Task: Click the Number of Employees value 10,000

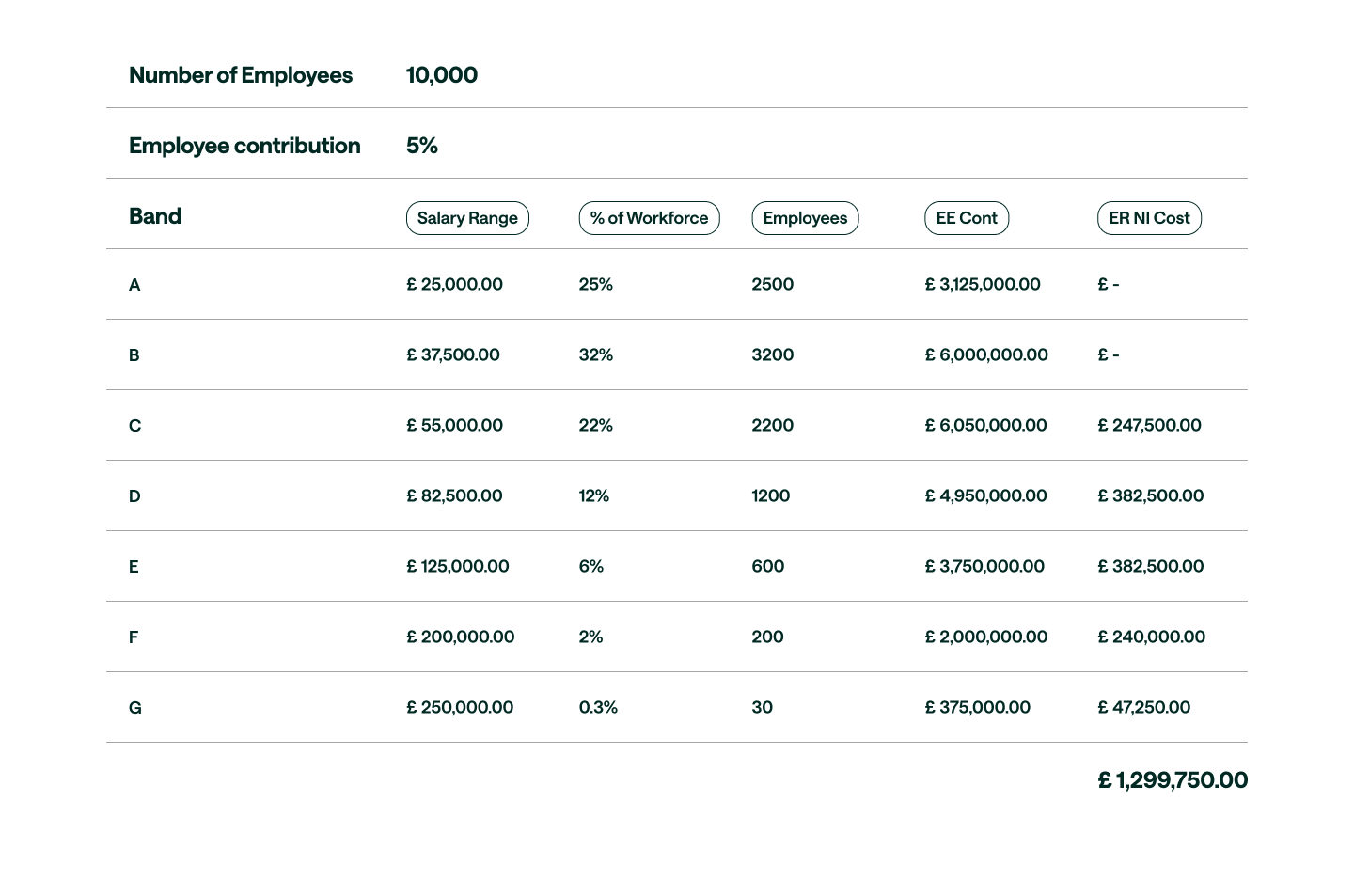Action: (x=442, y=75)
